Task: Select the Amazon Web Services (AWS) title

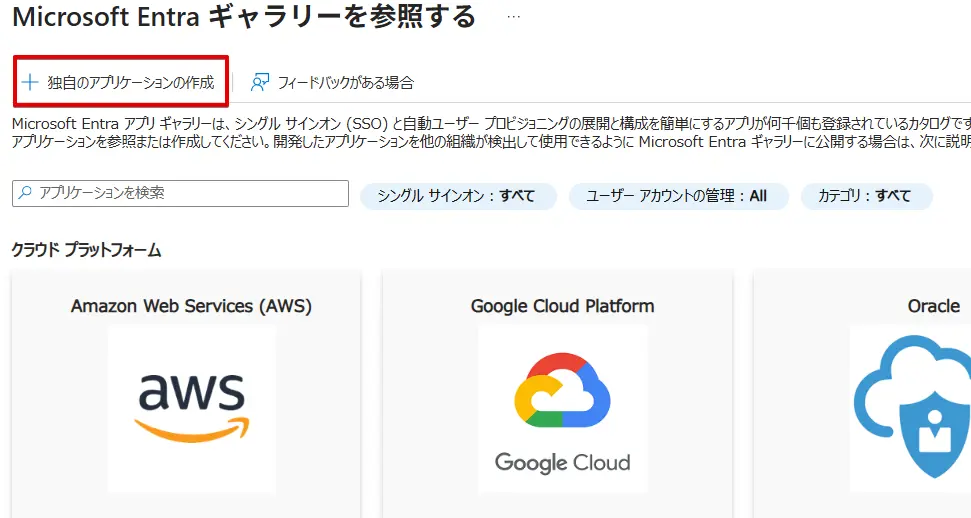Action: 191,306
